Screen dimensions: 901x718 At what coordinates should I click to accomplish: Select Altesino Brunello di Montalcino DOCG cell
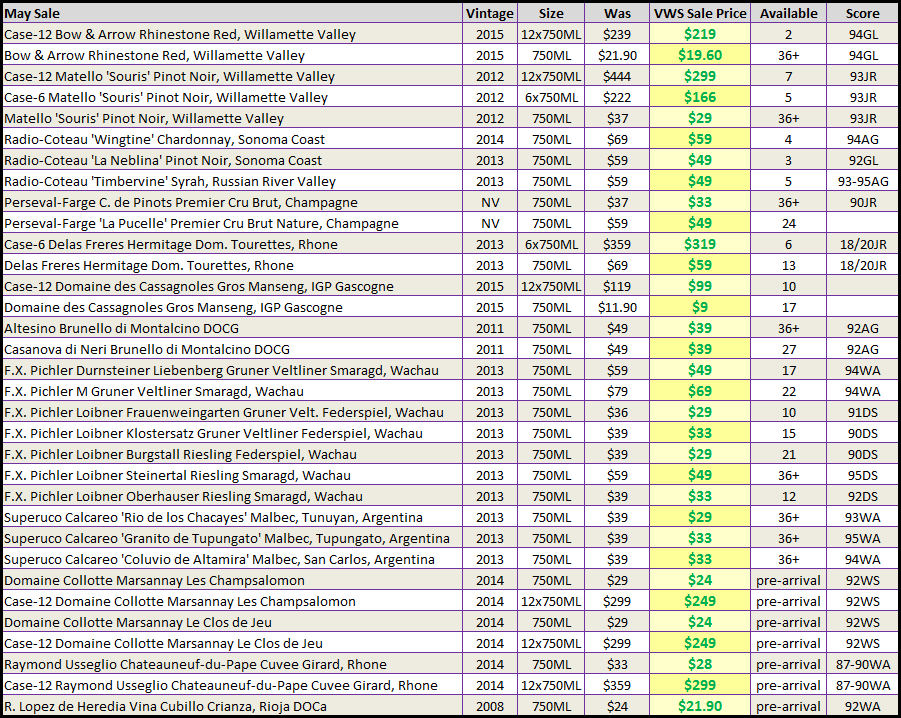pyautogui.click(x=232, y=329)
